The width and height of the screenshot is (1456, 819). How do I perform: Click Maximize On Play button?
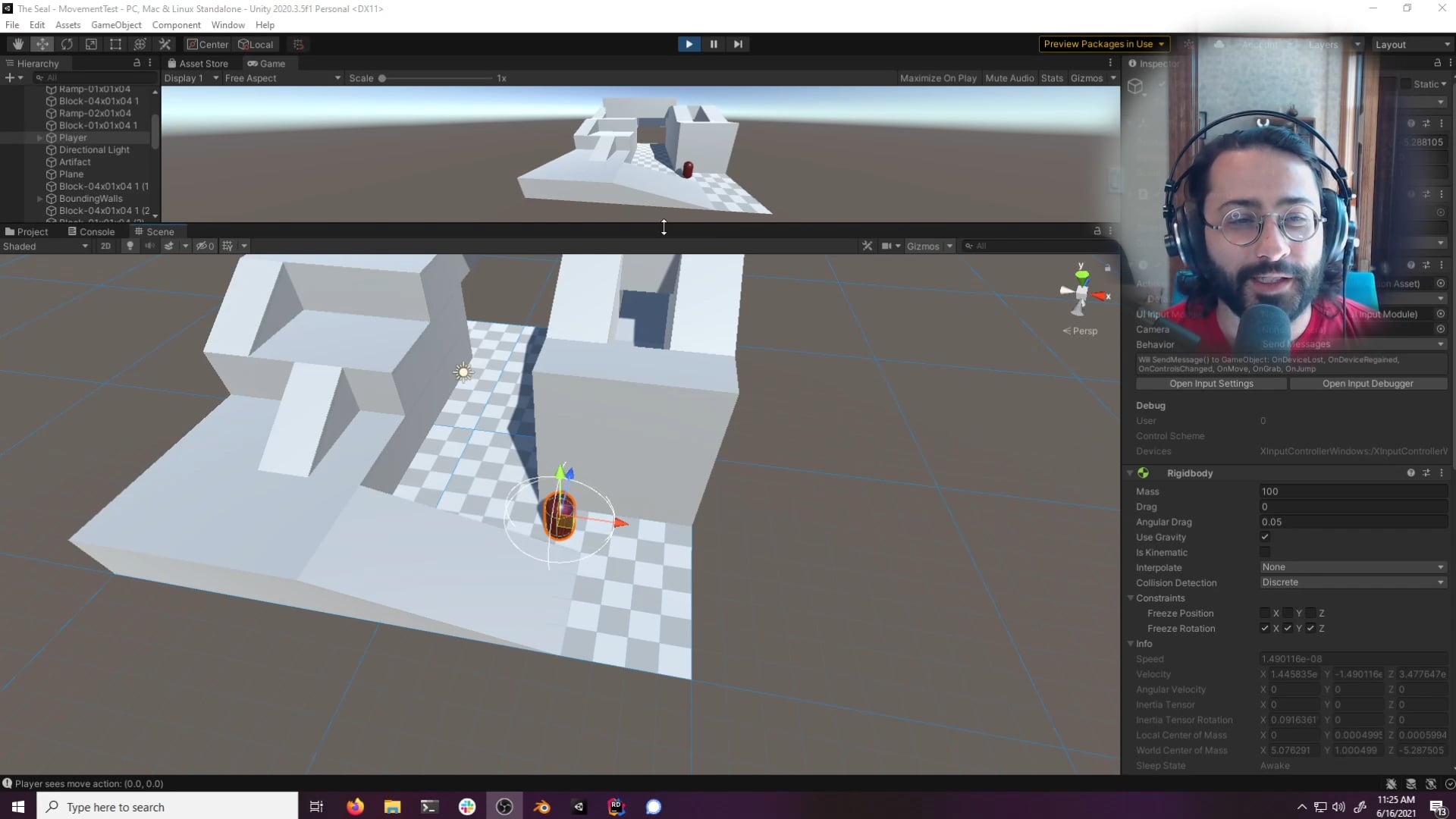coord(938,78)
